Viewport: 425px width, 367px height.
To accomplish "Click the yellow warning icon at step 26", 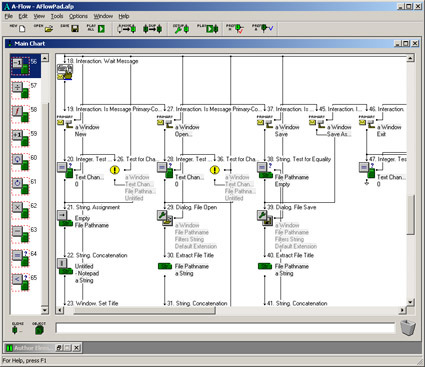I will 114,170.
